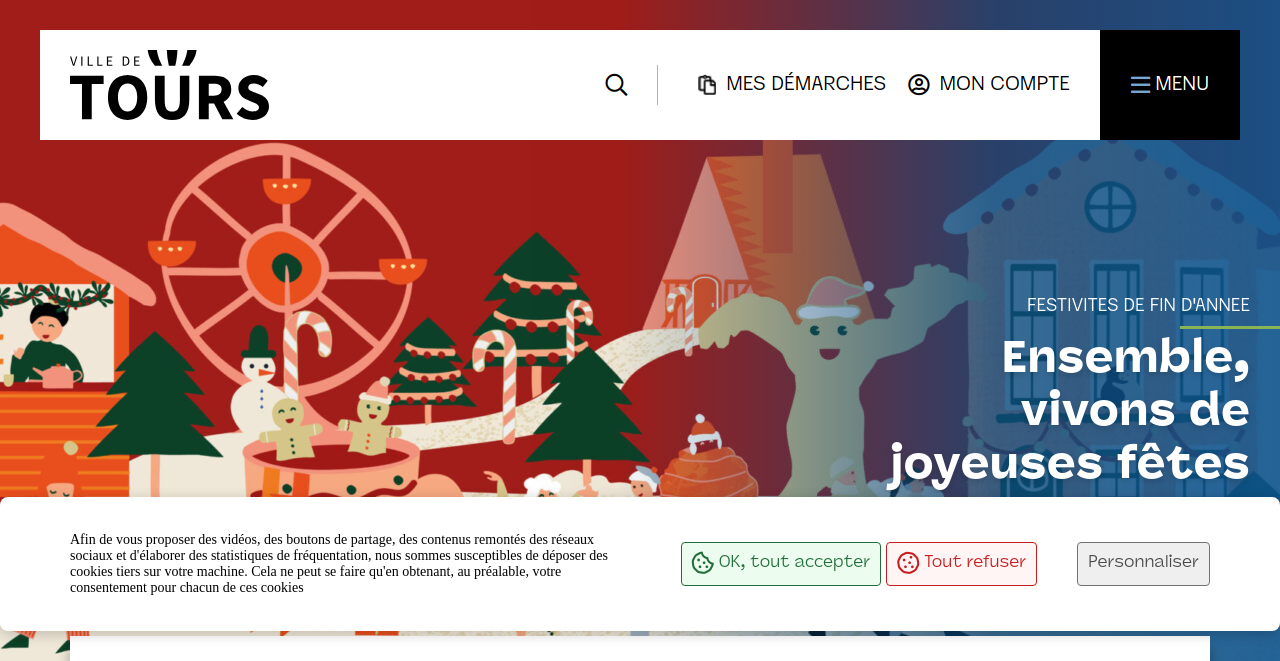The image size is (1280, 661).
Task: Open cookie settings via Personnaliser
Action: (x=1143, y=564)
